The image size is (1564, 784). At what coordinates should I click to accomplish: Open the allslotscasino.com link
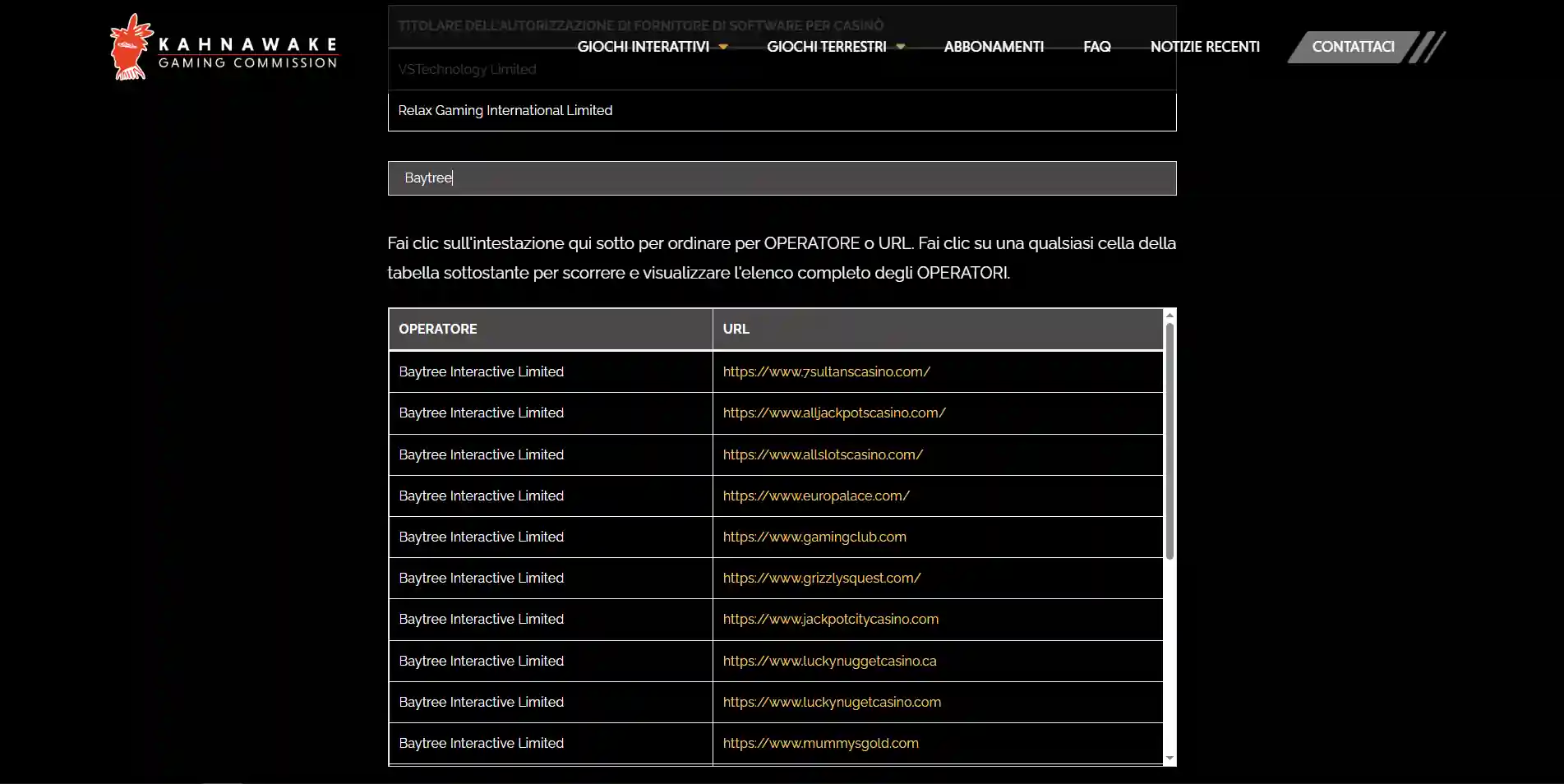click(x=823, y=454)
